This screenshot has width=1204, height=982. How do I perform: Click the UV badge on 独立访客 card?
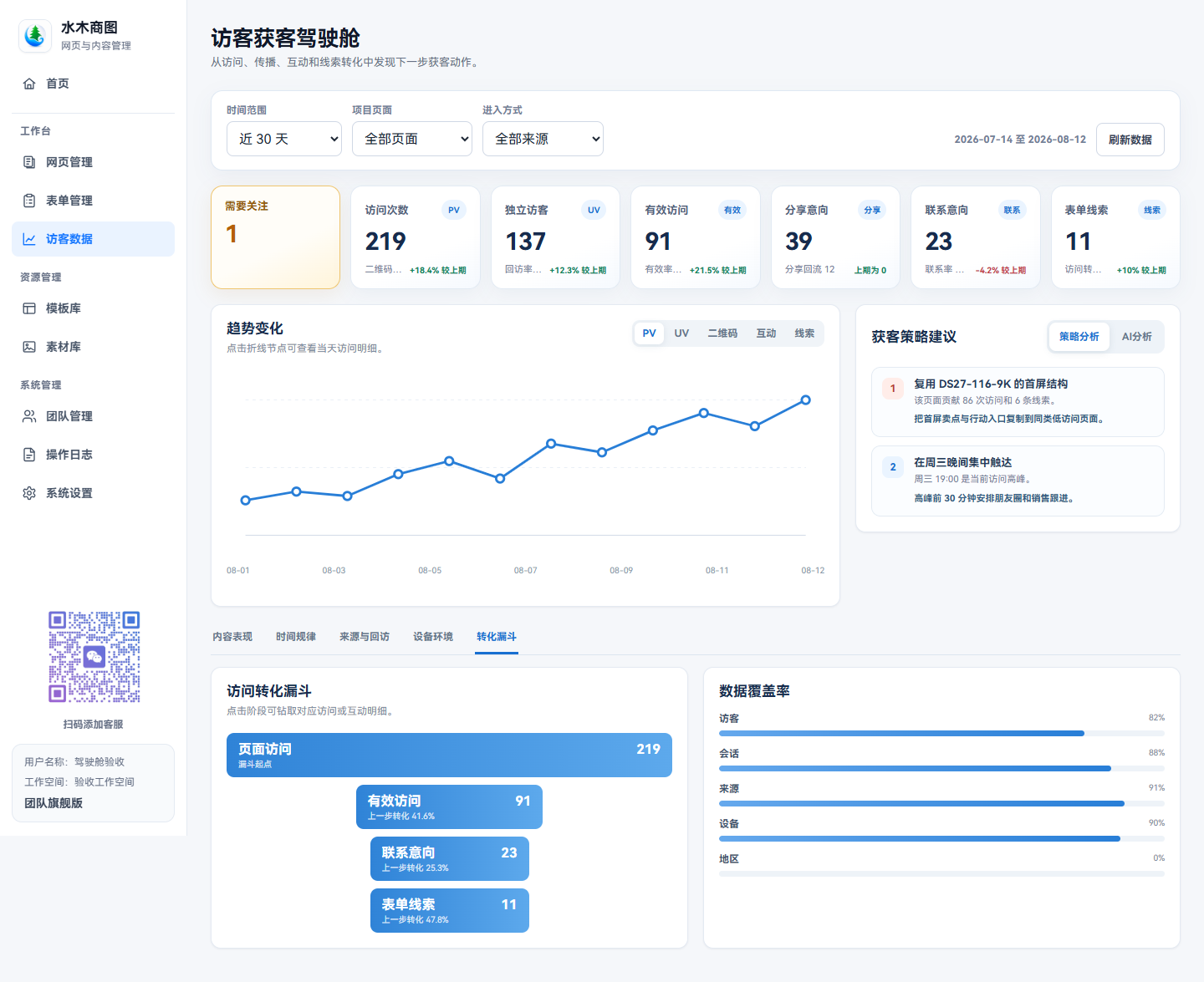(594, 211)
